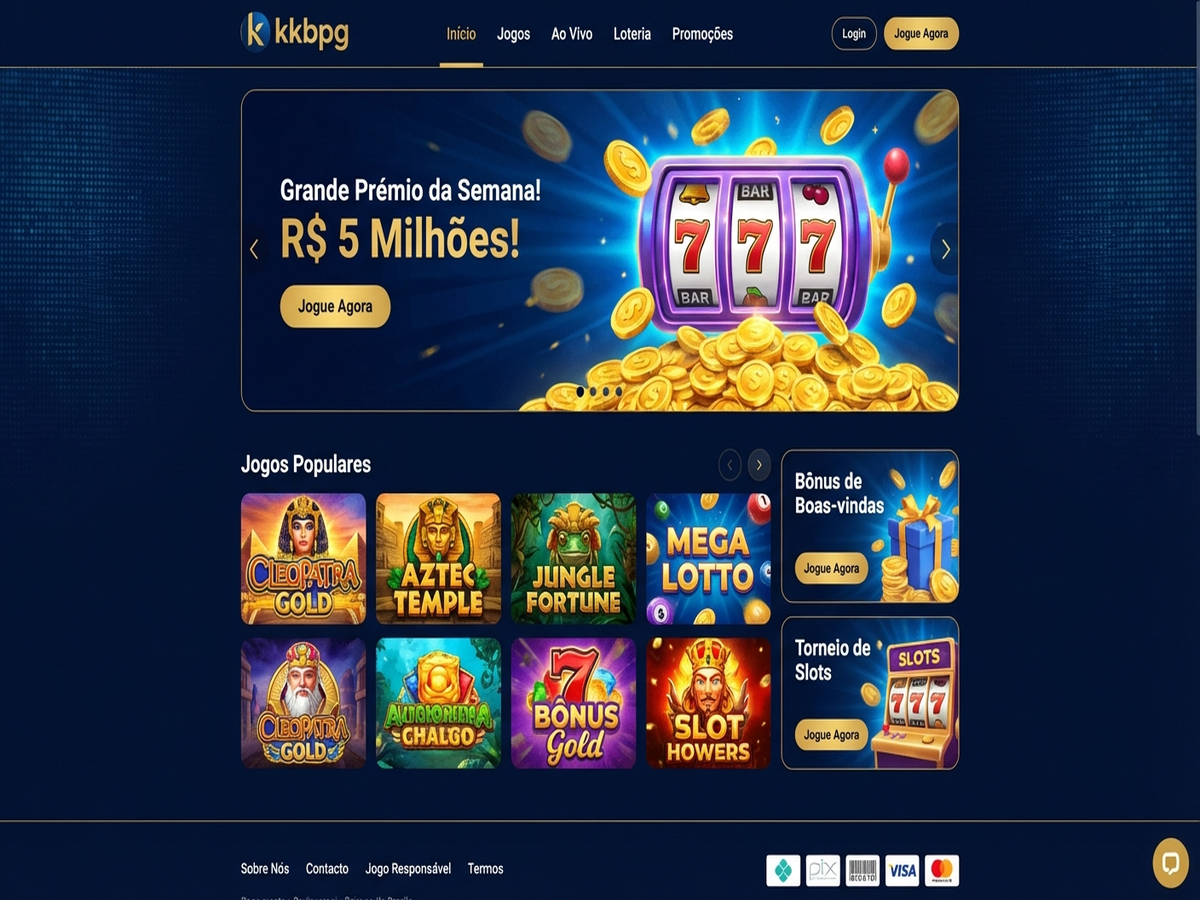Click the Login button
Image resolution: width=1200 pixels, height=900 pixels.
pos(854,34)
